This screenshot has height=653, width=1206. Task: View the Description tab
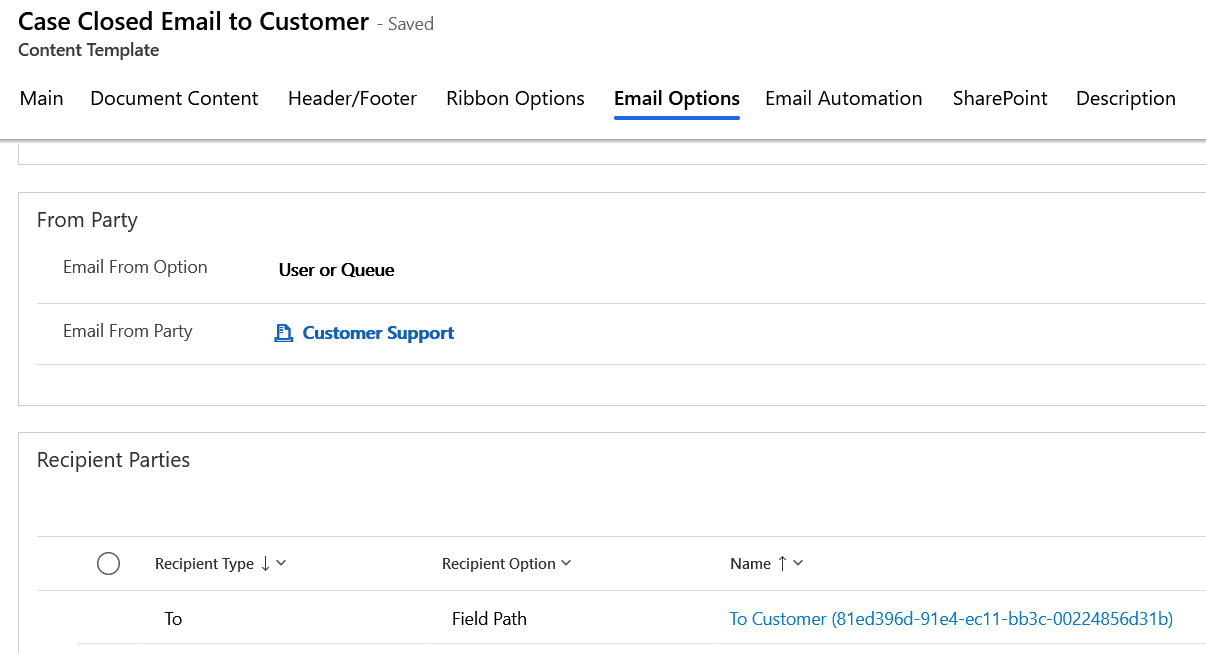click(1125, 98)
